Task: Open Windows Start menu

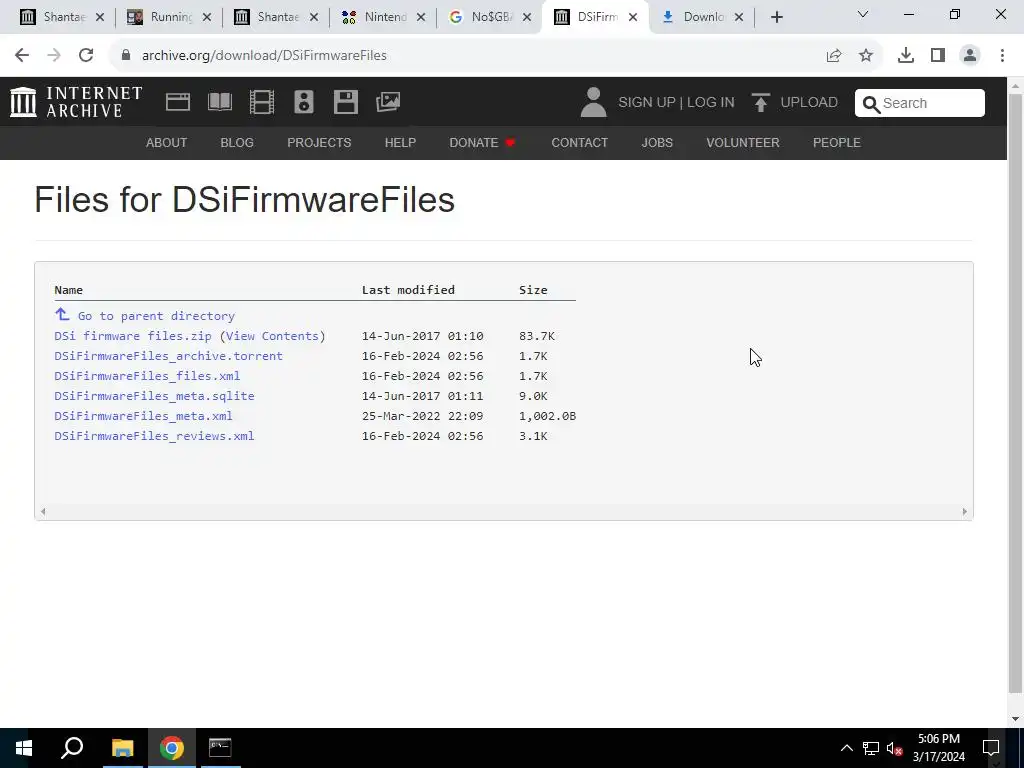Action: click(24, 748)
